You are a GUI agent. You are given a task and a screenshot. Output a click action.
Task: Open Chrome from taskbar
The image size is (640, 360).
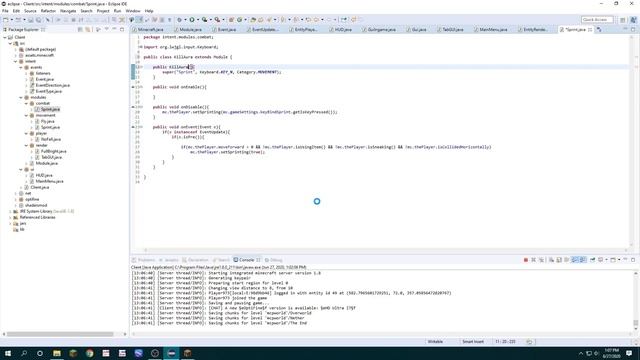[89, 353]
